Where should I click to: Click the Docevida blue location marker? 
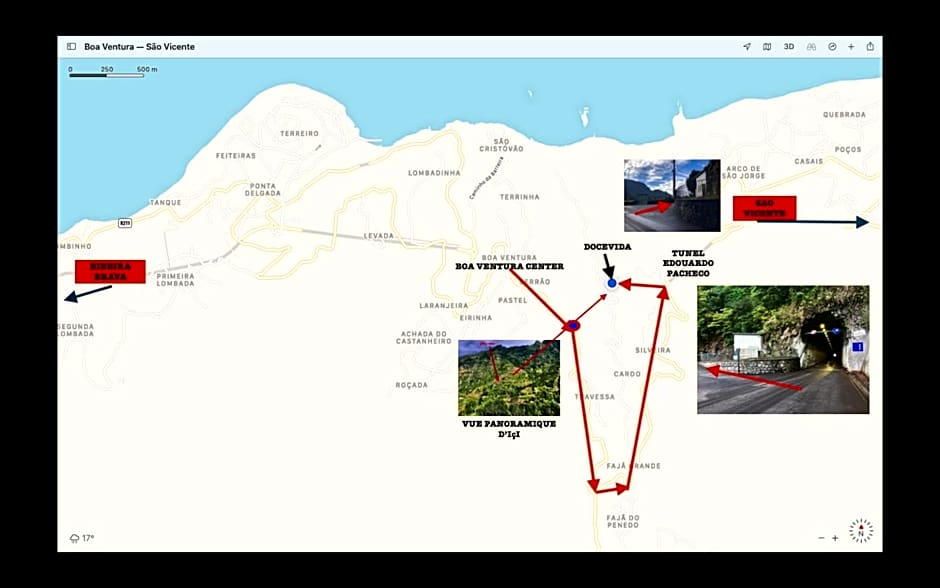tap(612, 284)
